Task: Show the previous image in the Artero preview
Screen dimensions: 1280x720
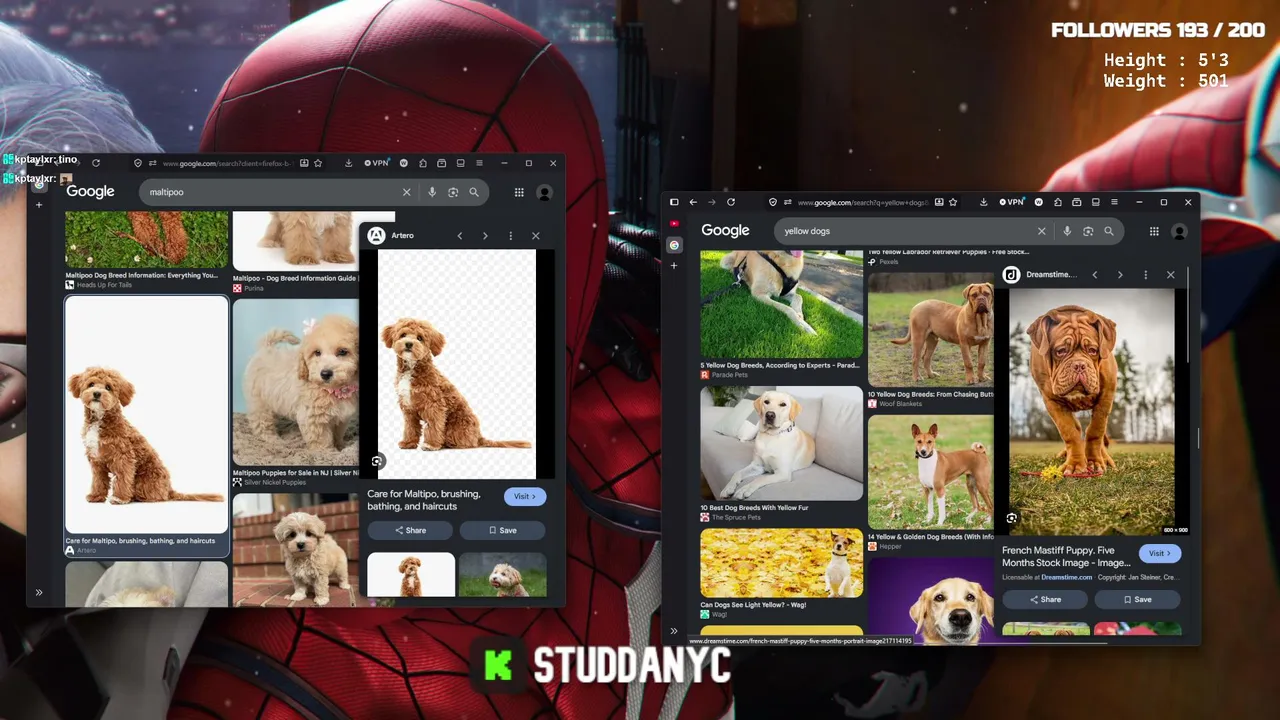Action: [x=460, y=236]
